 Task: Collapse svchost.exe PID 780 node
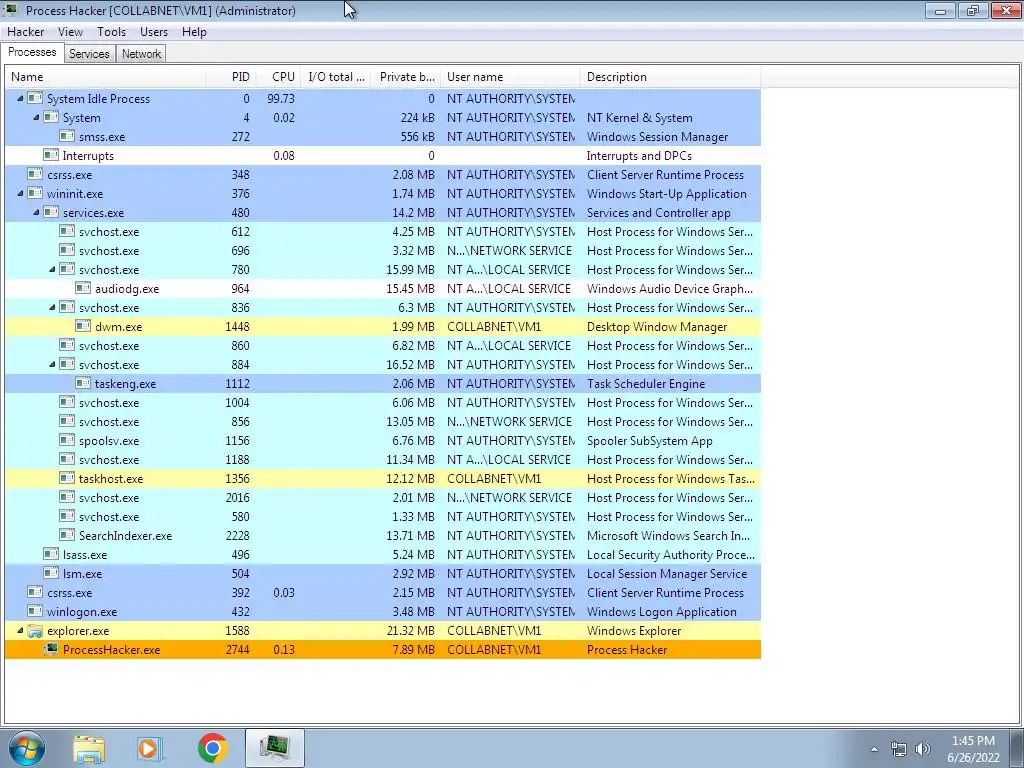(x=52, y=269)
